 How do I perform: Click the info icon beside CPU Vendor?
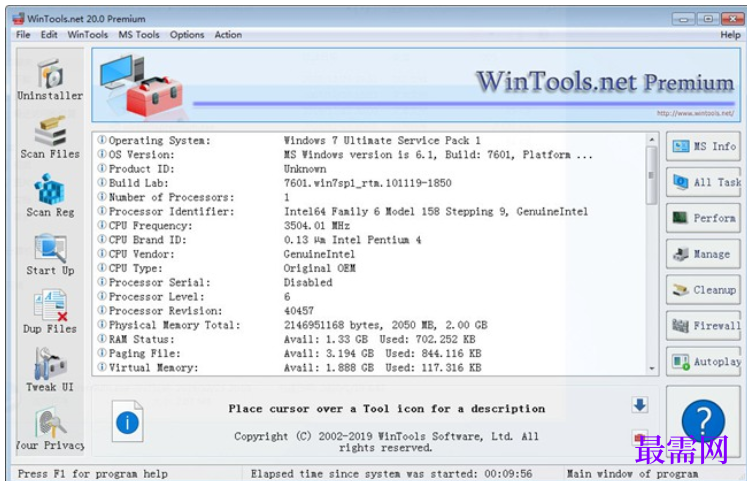(x=102, y=253)
